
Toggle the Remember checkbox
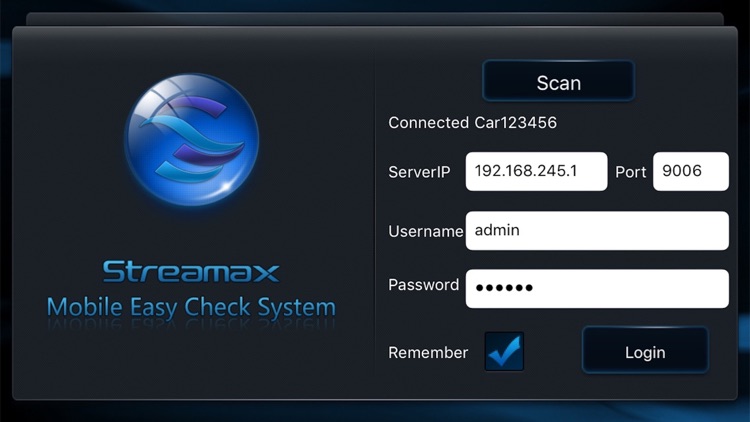[x=504, y=351]
